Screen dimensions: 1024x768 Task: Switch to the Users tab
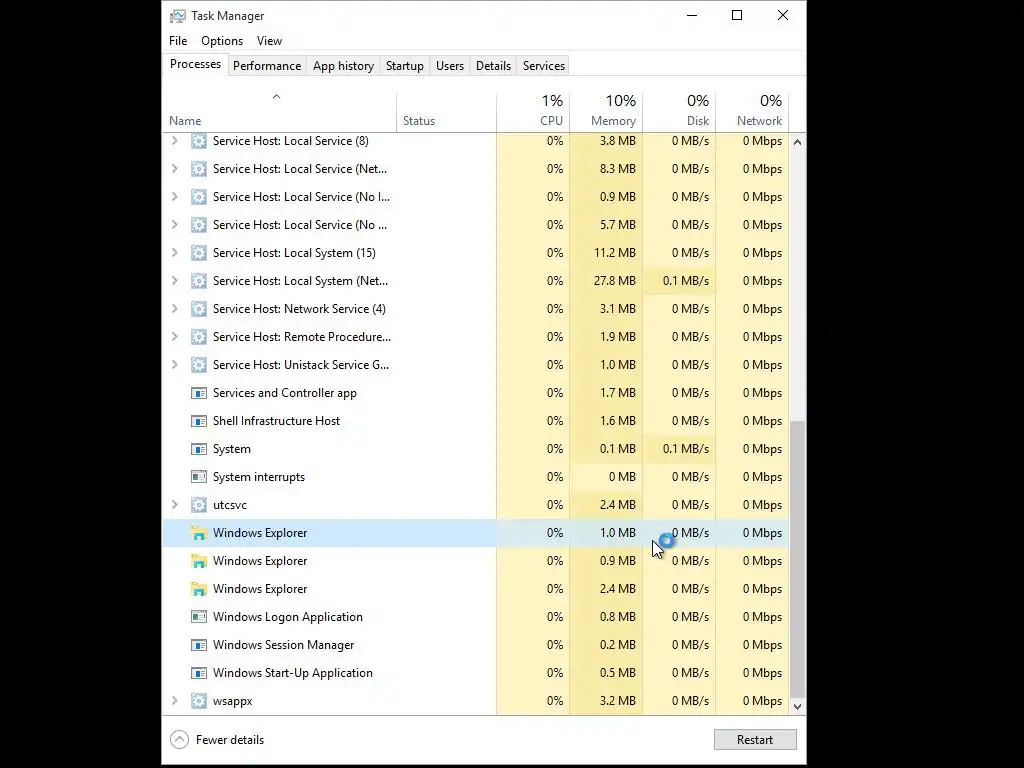pos(450,66)
